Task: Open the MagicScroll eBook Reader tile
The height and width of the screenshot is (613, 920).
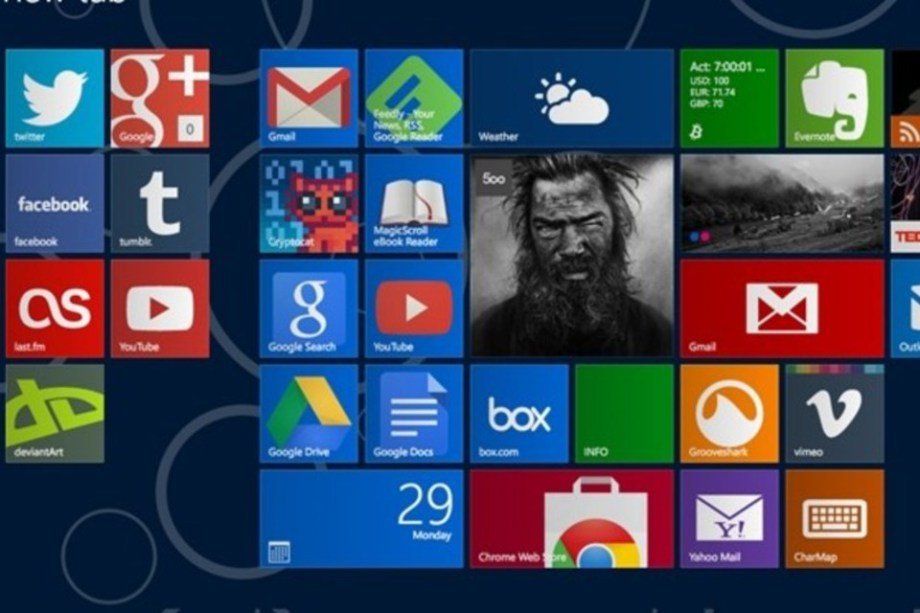Action: pos(414,203)
